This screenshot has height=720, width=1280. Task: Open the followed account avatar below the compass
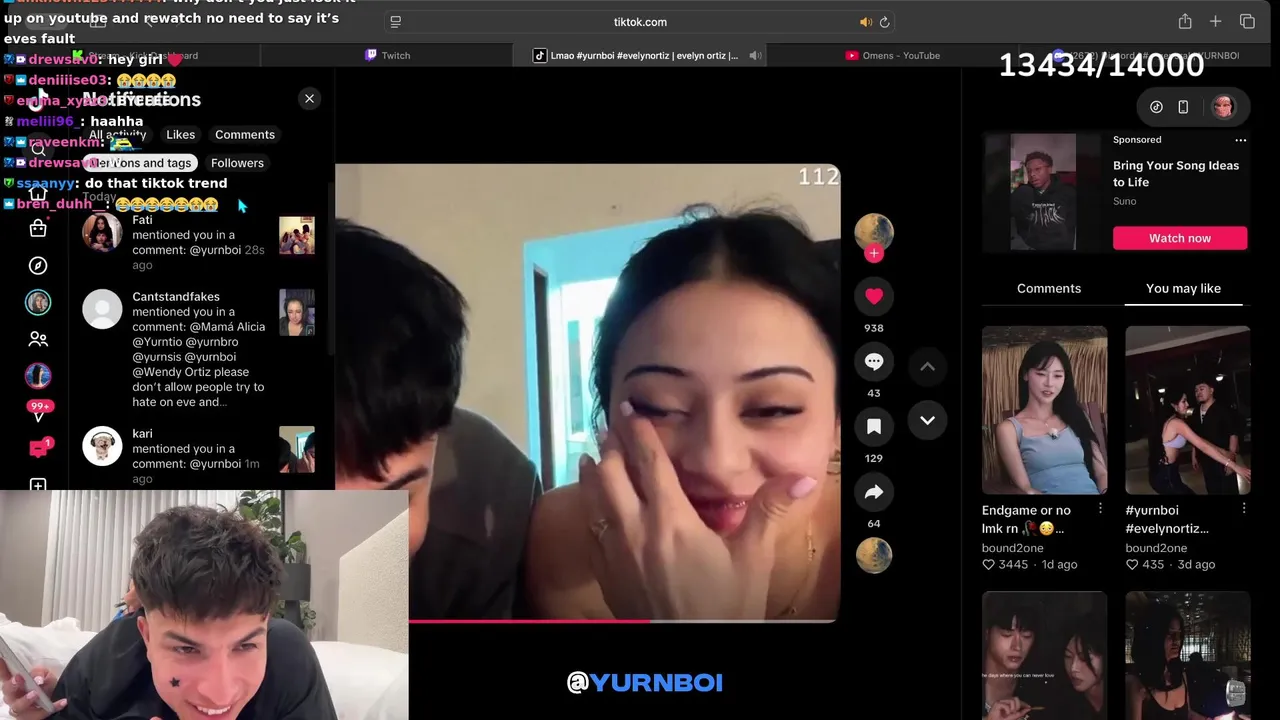pos(38,302)
